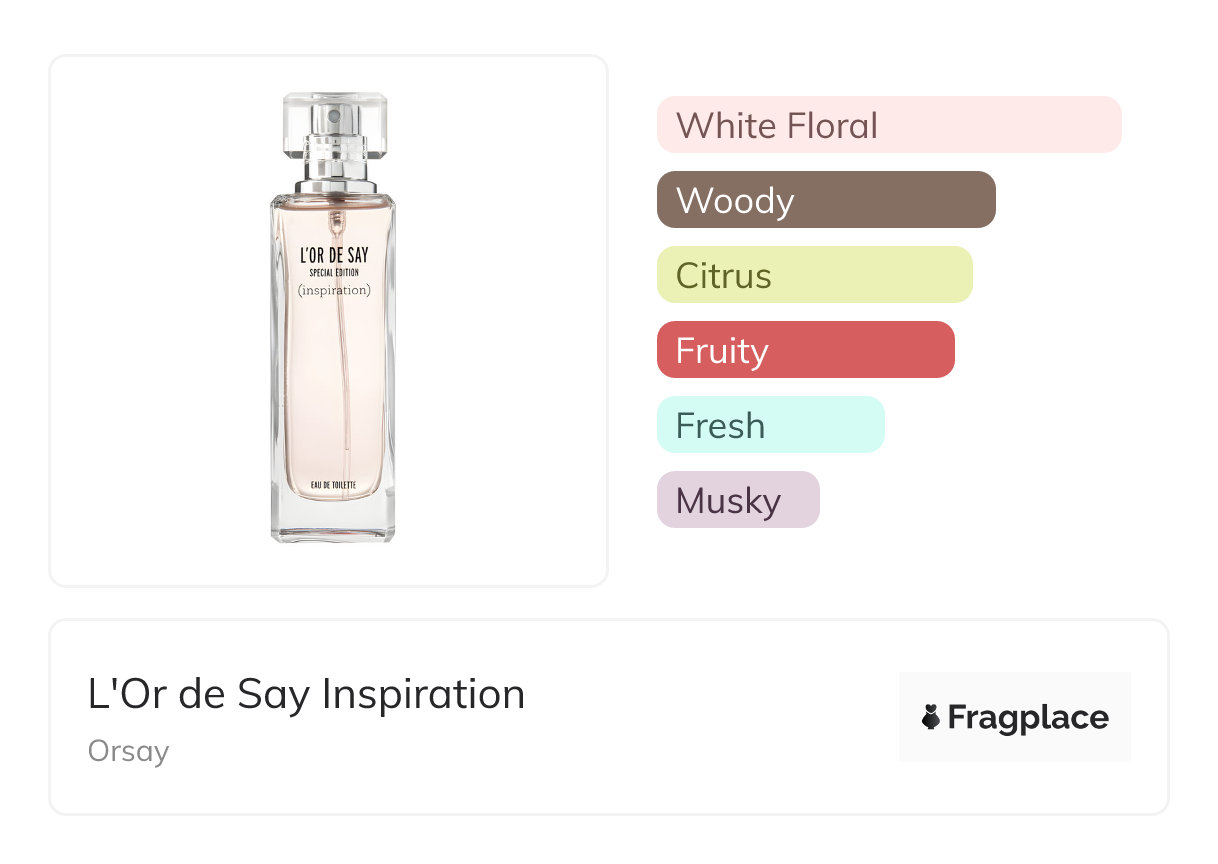Screen dimensions: 1218x864
Task: Click the Fragplace wordmark text
Action: tap(1027, 717)
